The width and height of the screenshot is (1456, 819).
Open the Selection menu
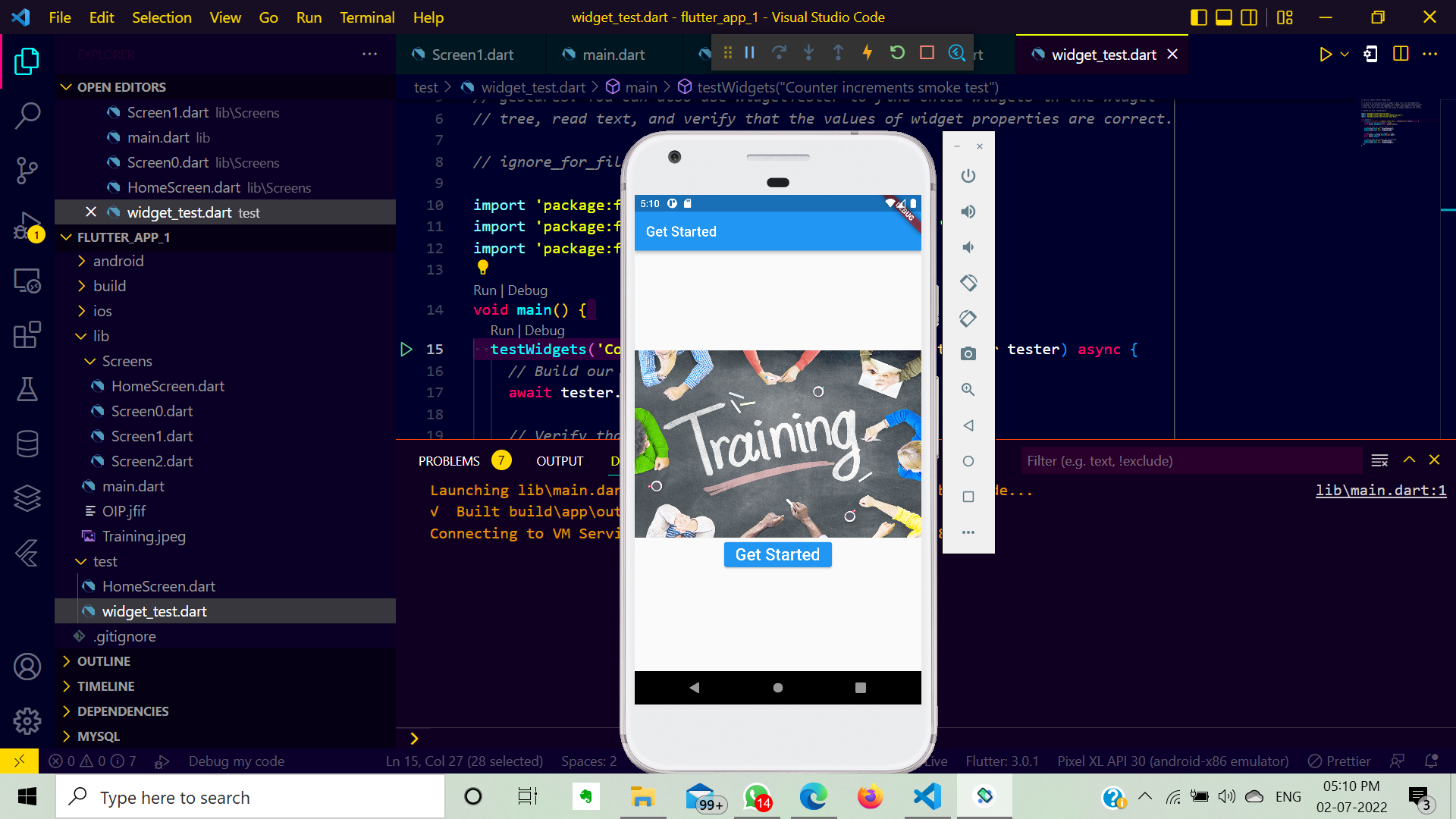pos(162,17)
